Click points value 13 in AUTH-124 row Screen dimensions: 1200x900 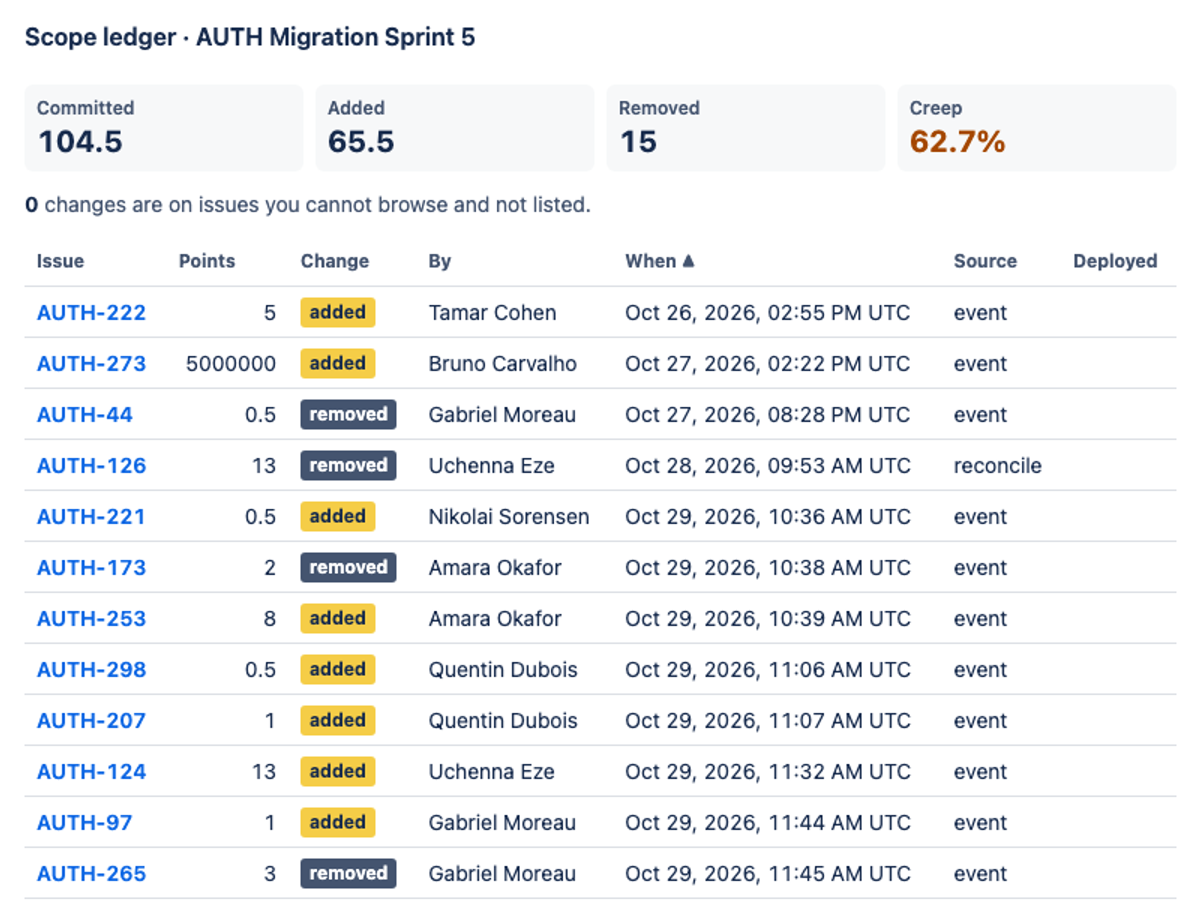click(x=264, y=771)
